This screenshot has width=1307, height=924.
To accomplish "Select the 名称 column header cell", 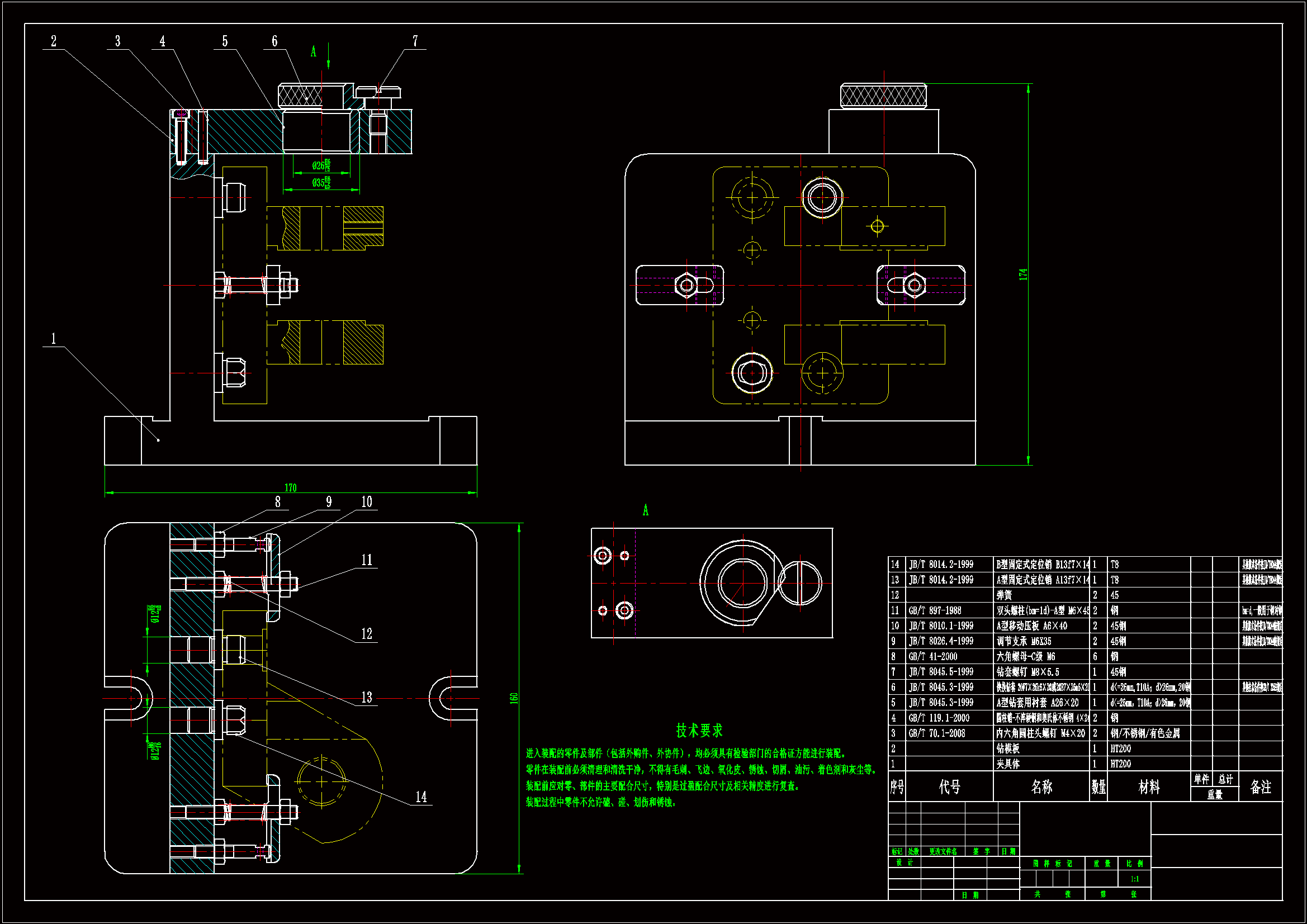I will (x=1041, y=787).
